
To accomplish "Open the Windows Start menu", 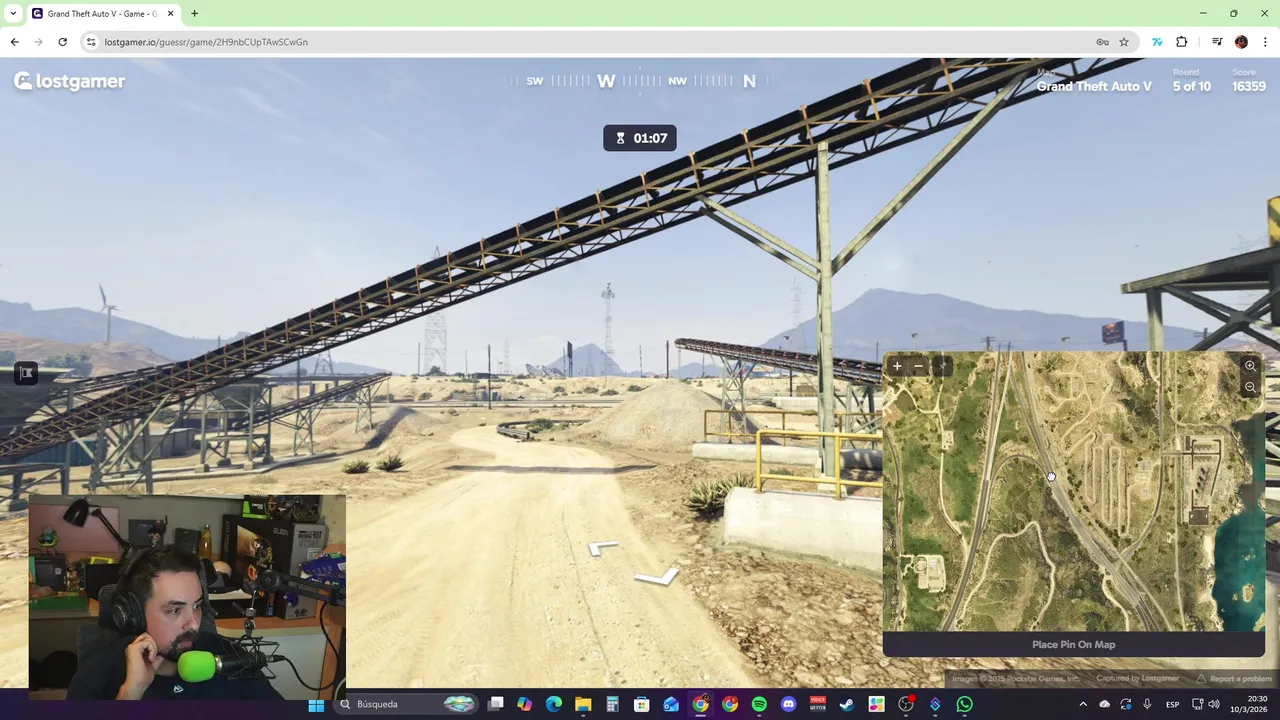I will pos(316,704).
